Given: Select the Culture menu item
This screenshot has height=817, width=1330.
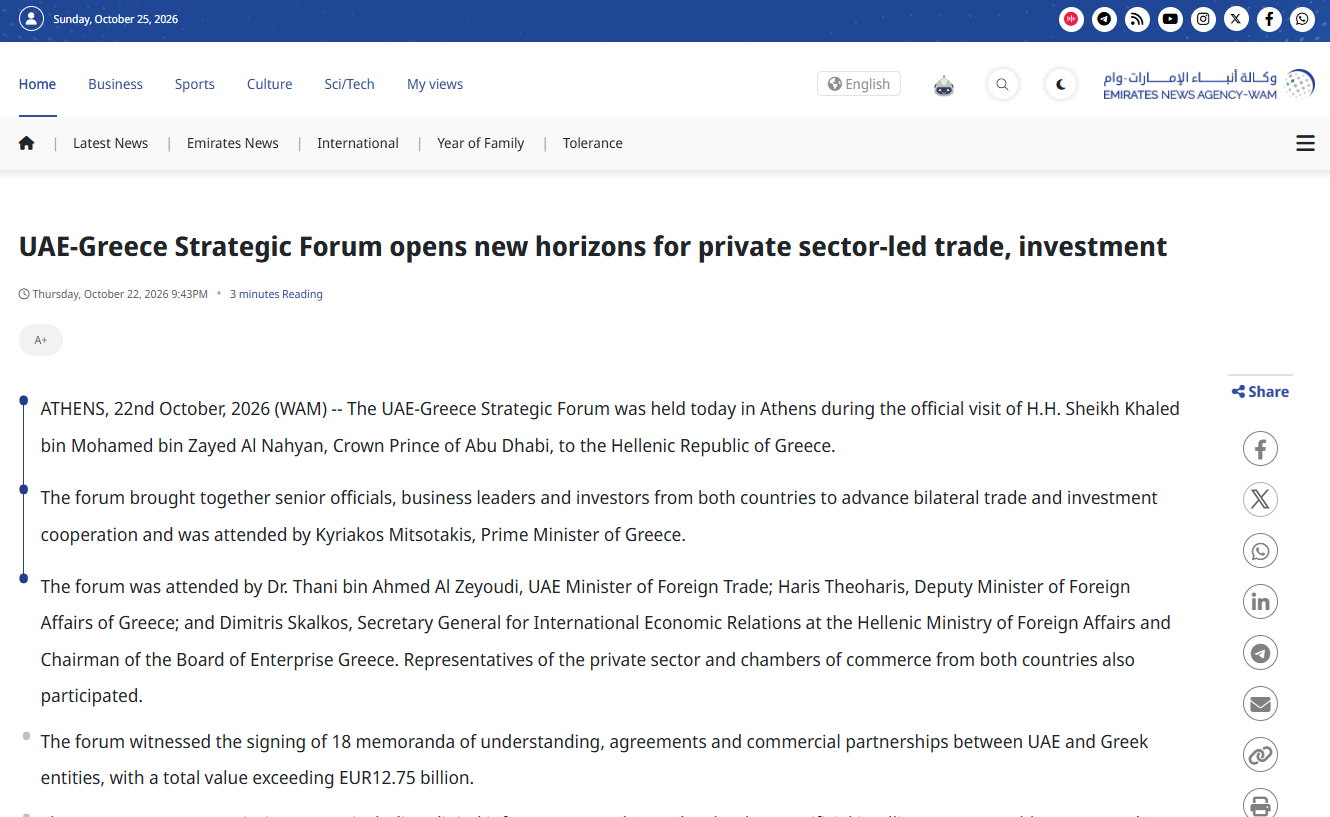Looking at the screenshot, I should pyautogui.click(x=270, y=84).
